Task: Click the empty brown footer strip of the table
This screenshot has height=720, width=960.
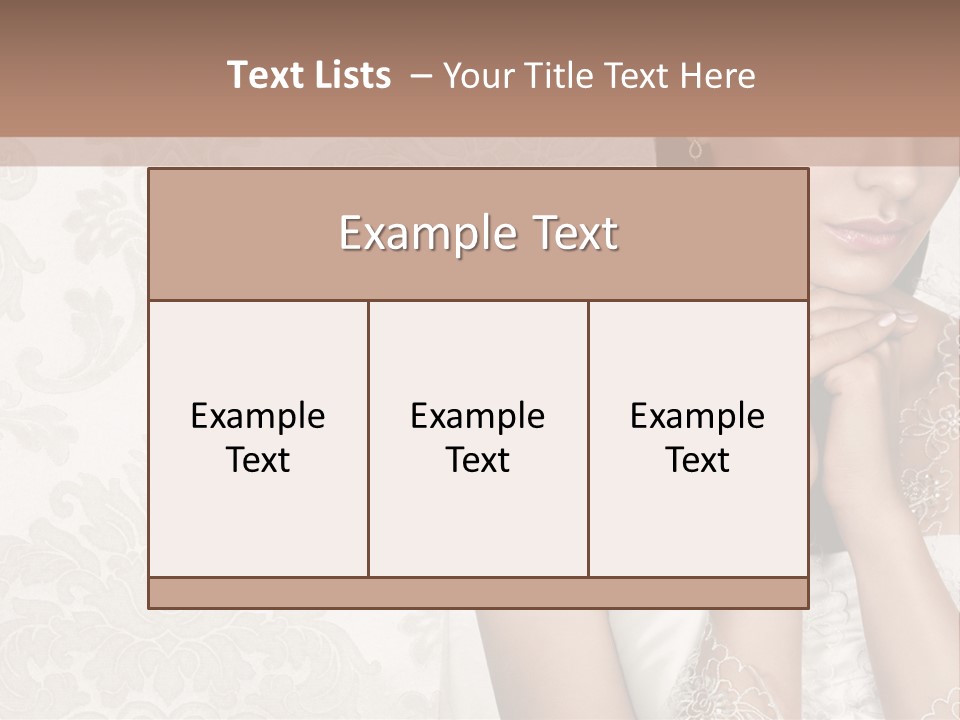Action: 478,593
